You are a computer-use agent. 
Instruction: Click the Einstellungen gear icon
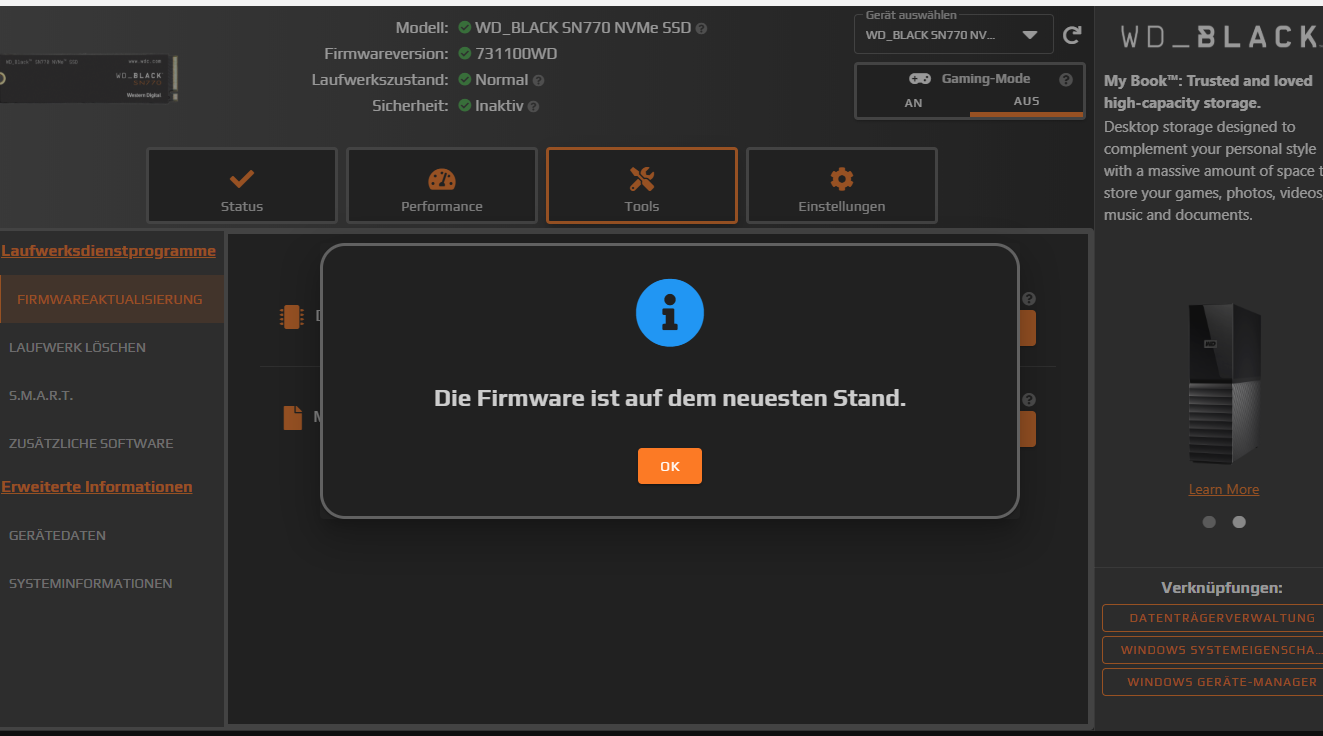(x=842, y=179)
